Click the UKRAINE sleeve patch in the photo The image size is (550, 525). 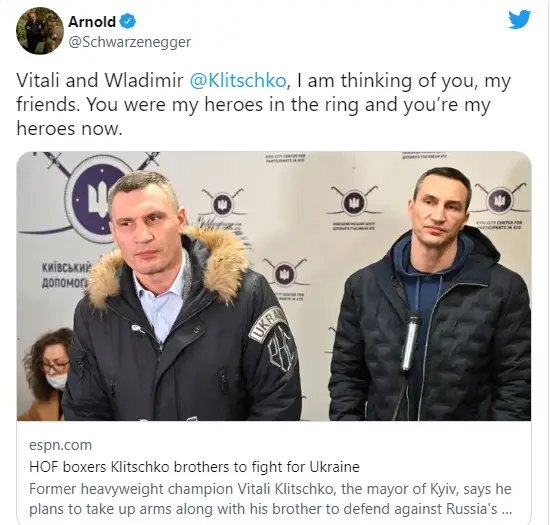[x=268, y=324]
